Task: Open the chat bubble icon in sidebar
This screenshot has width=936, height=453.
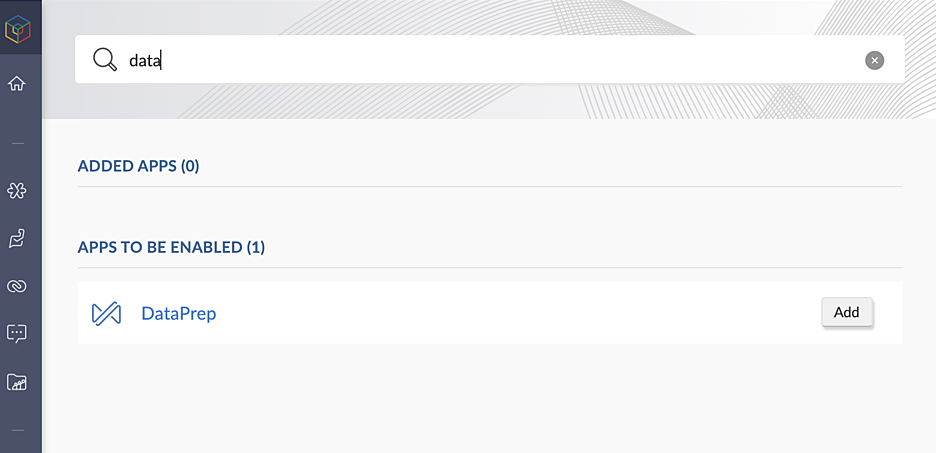Action: pos(17,334)
